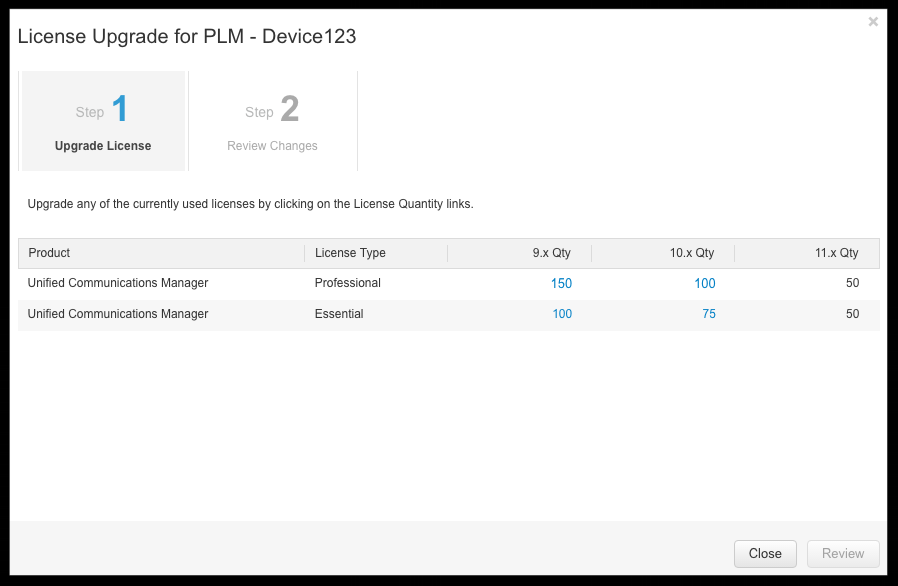898x586 pixels.
Task: Select the Product column header
Action: click(162, 253)
